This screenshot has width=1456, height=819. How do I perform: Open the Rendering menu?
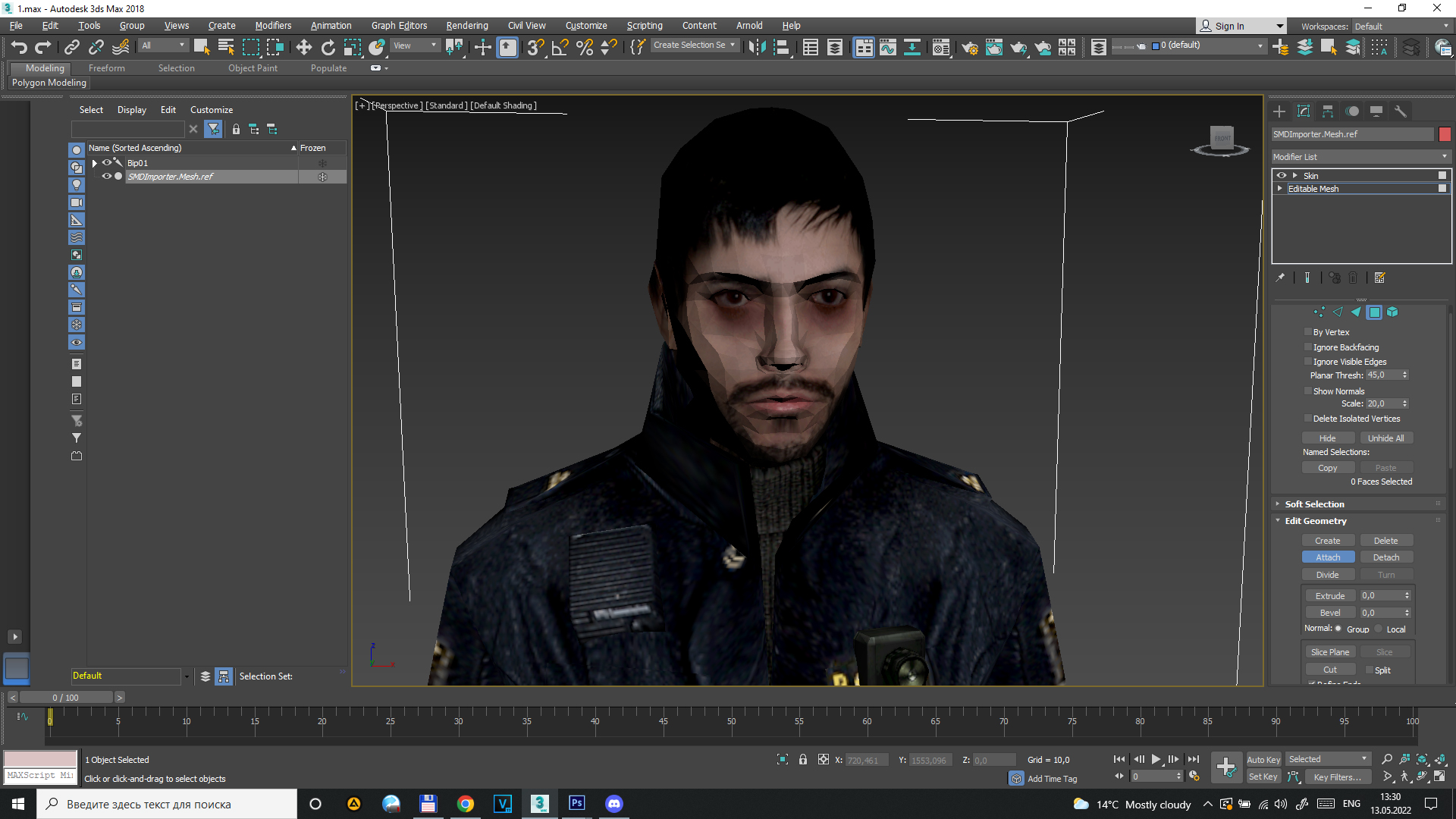pyautogui.click(x=467, y=26)
